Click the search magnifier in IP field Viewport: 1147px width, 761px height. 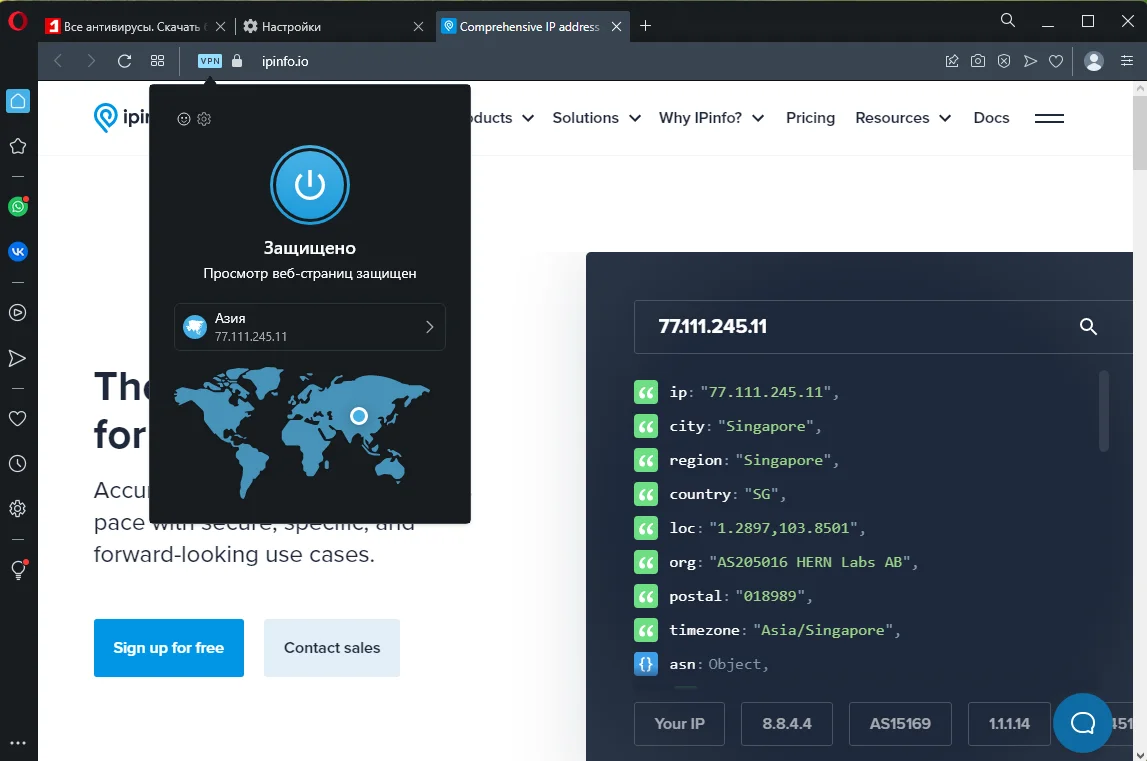[x=1089, y=326]
